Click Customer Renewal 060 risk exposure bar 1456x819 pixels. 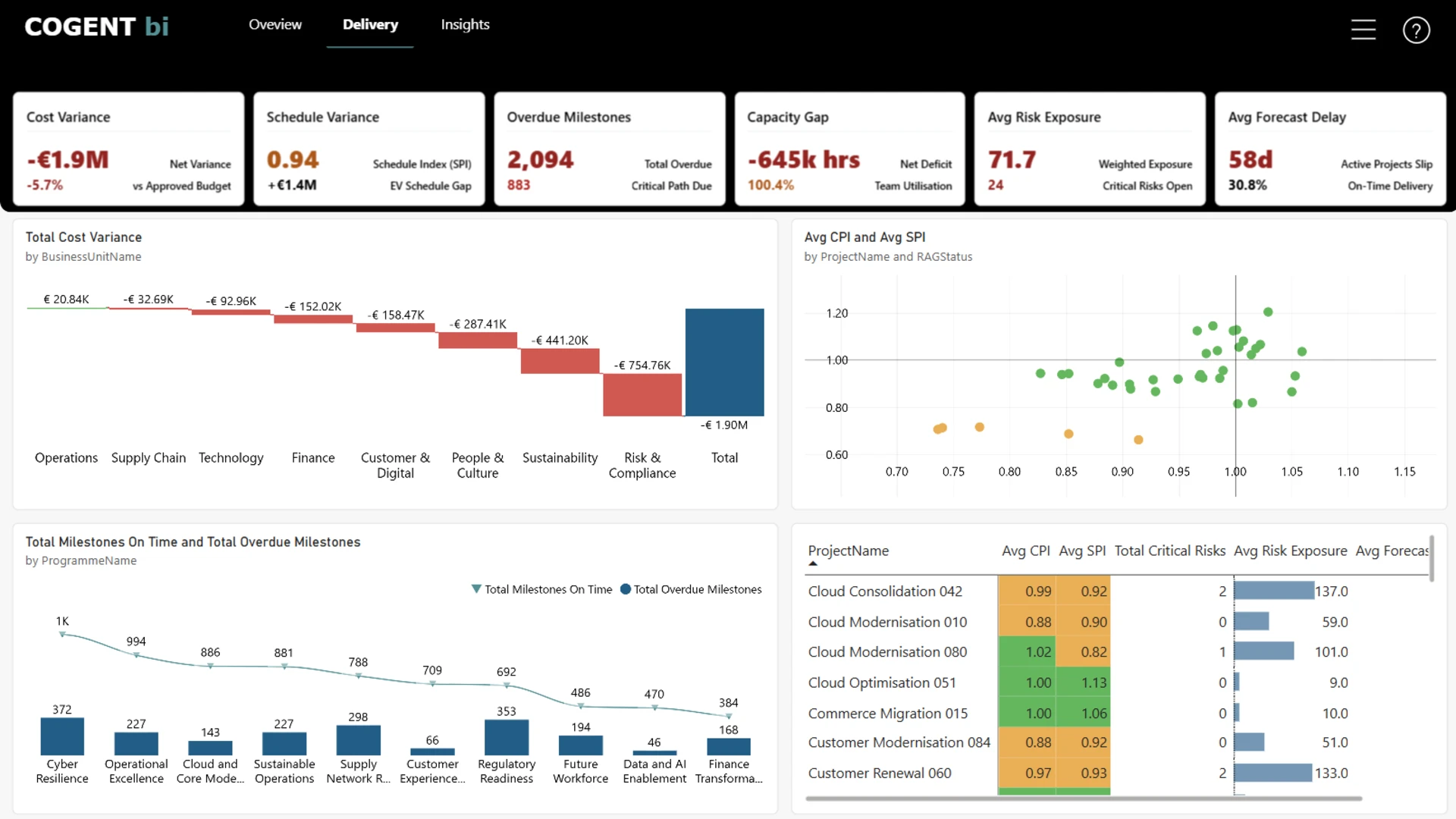coord(1272,773)
